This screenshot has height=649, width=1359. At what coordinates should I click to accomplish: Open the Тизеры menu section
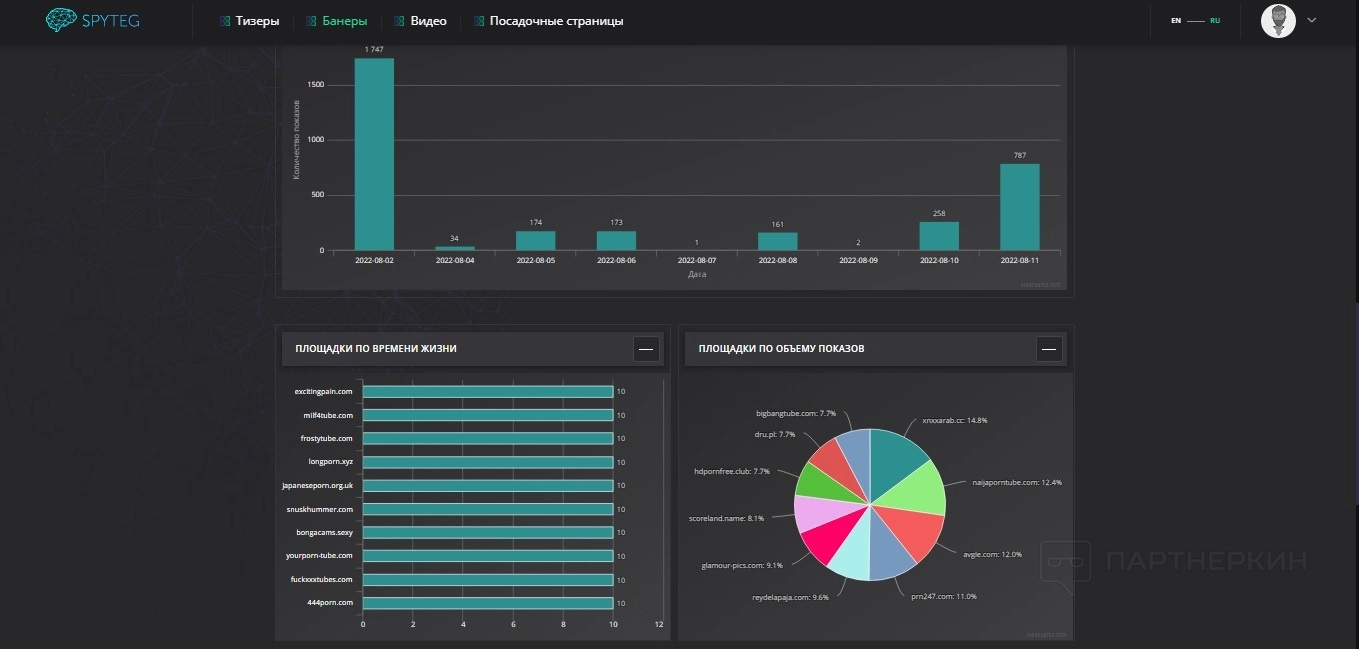pos(257,21)
